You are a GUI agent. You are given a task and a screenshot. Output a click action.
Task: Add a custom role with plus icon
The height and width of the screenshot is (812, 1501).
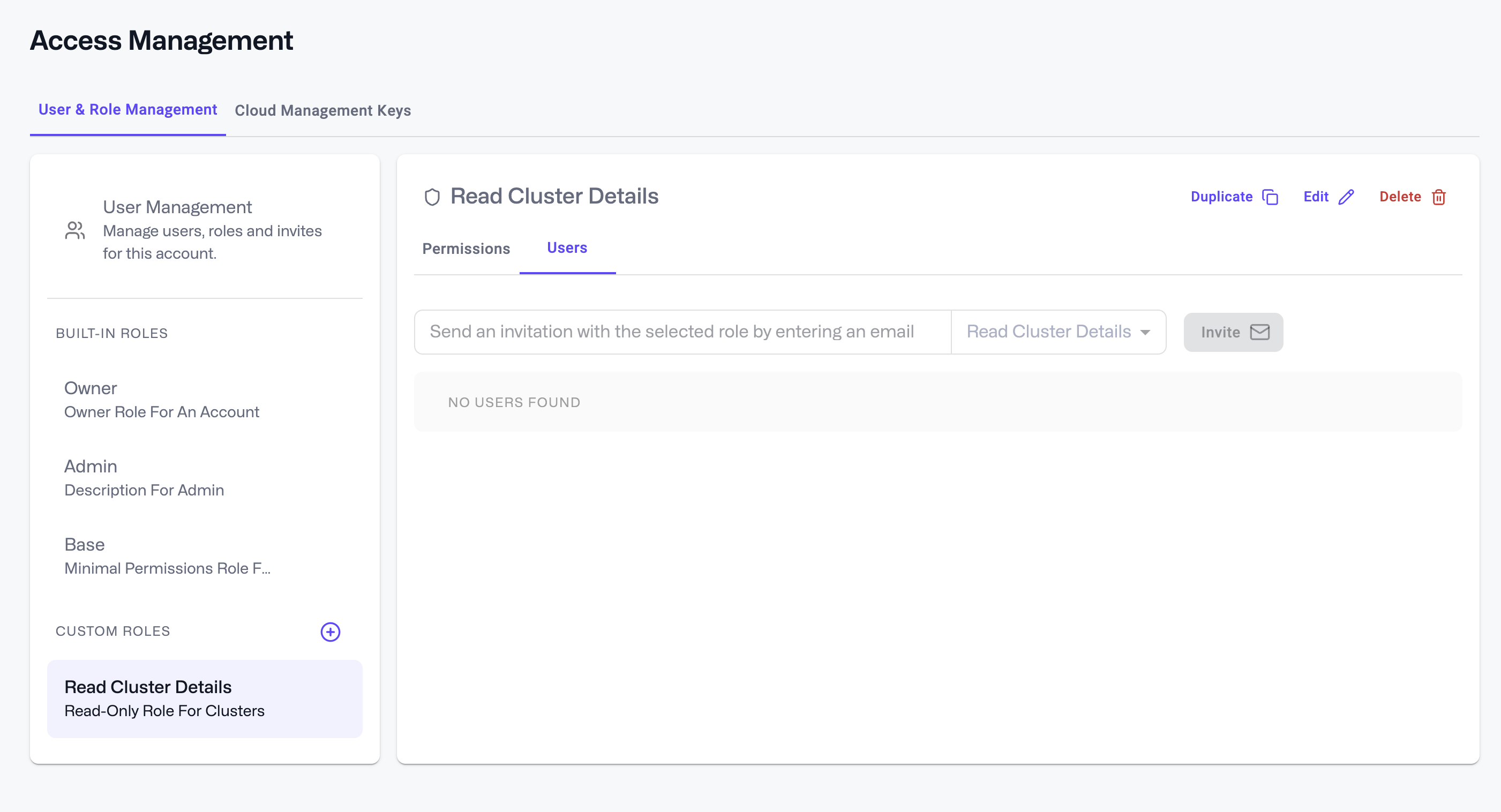point(330,631)
